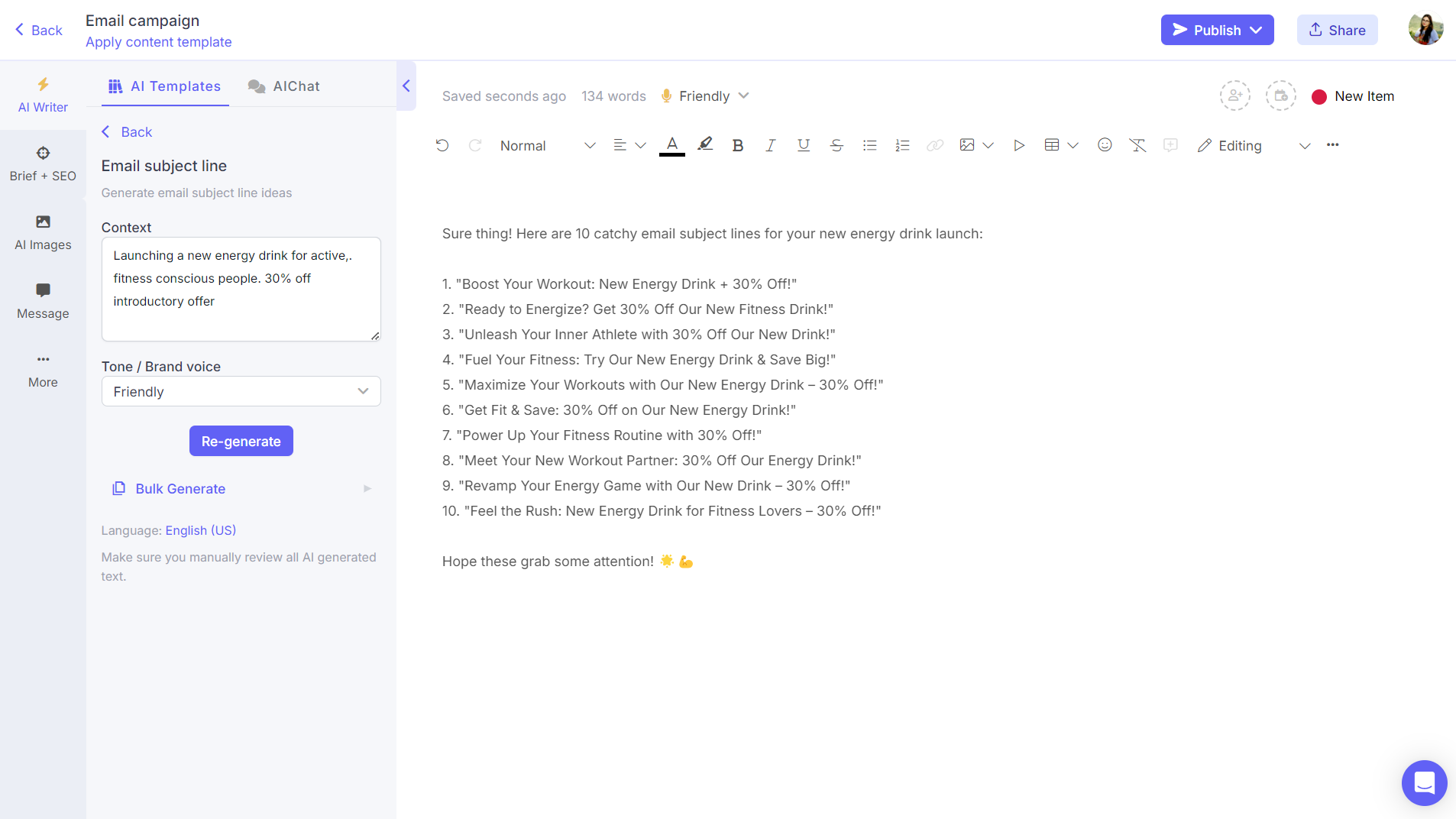Click the Share button
1456x819 pixels.
[1337, 30]
